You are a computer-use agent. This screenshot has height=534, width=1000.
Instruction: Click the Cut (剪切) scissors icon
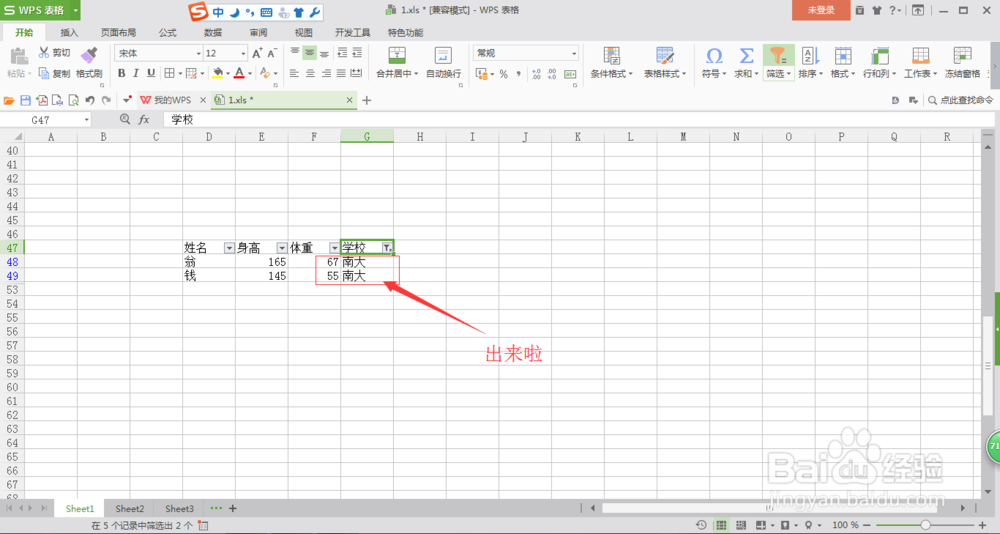tap(44, 52)
